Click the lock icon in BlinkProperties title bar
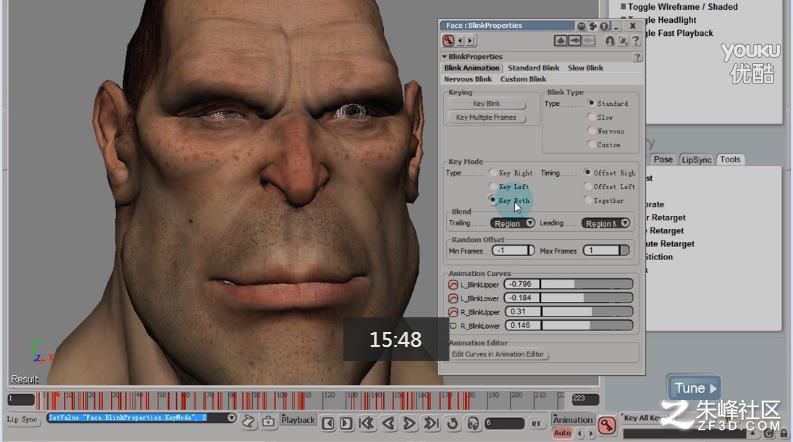This screenshot has height=442, width=793. tap(604, 26)
